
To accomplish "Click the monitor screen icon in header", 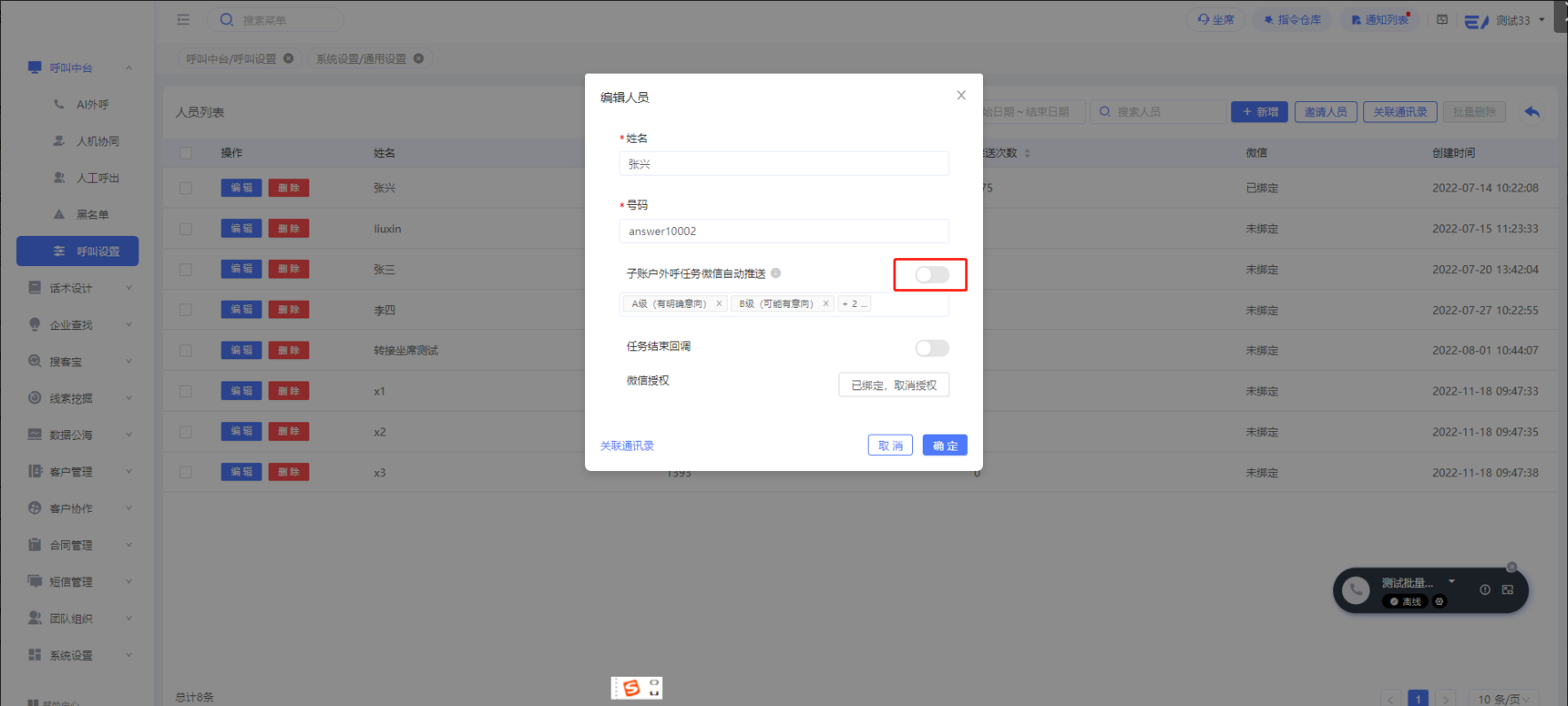I will pyautogui.click(x=1442, y=20).
